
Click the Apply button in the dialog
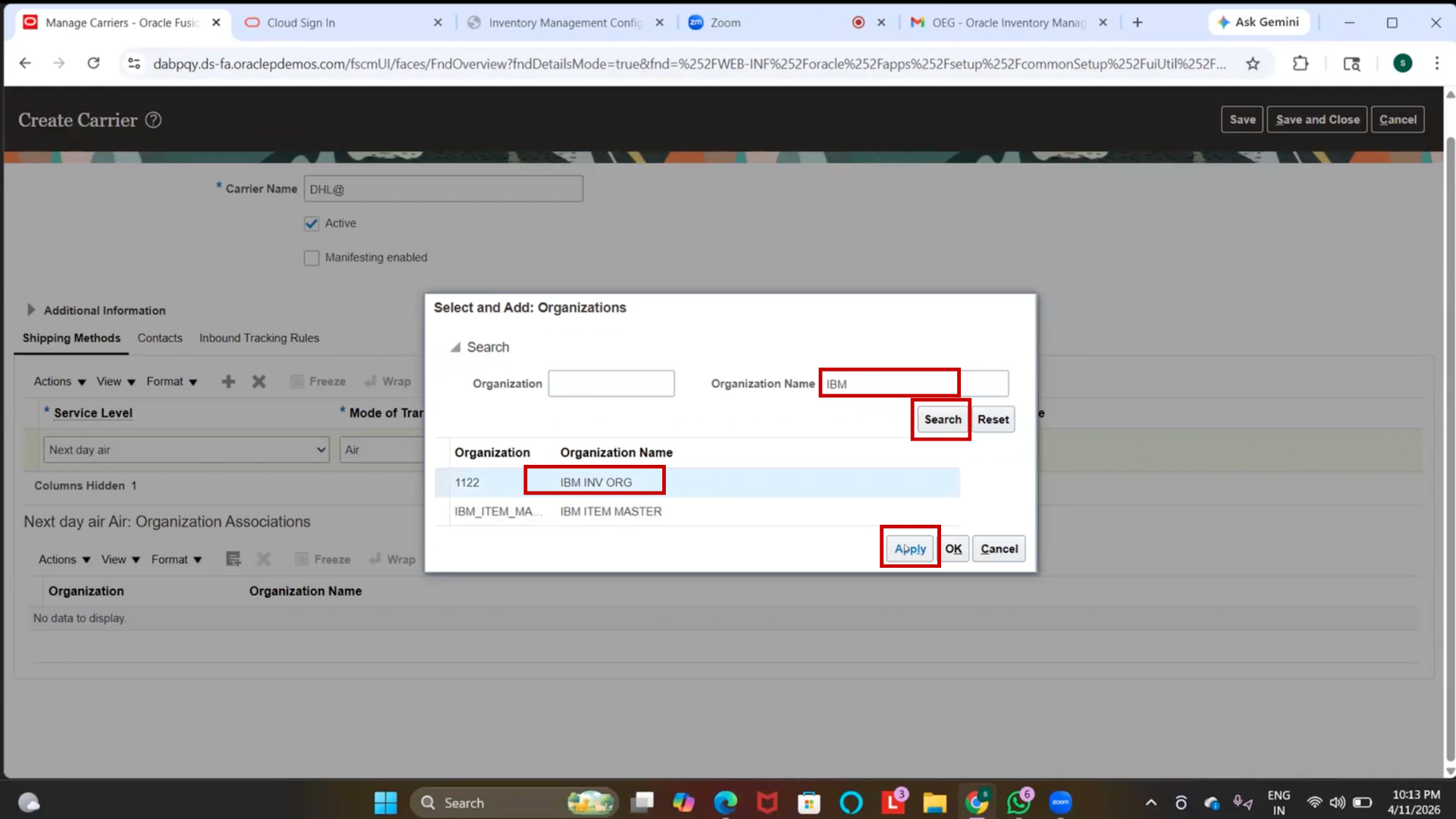[910, 548]
